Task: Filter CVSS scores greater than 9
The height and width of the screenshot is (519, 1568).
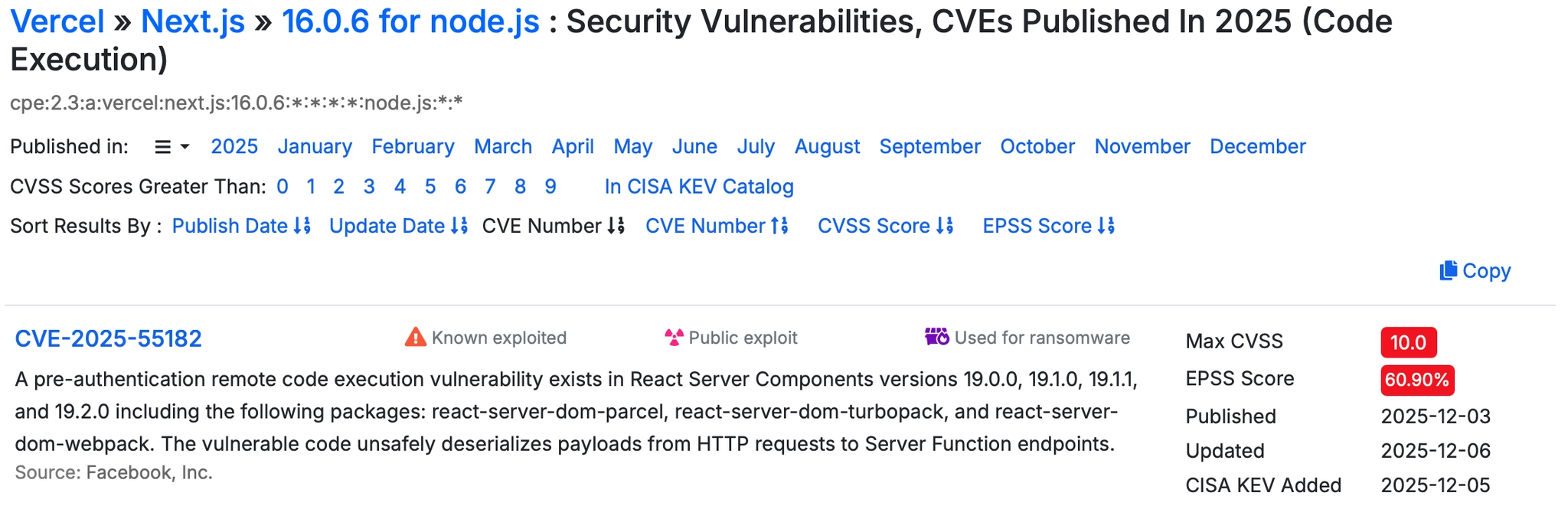Action: click(550, 187)
